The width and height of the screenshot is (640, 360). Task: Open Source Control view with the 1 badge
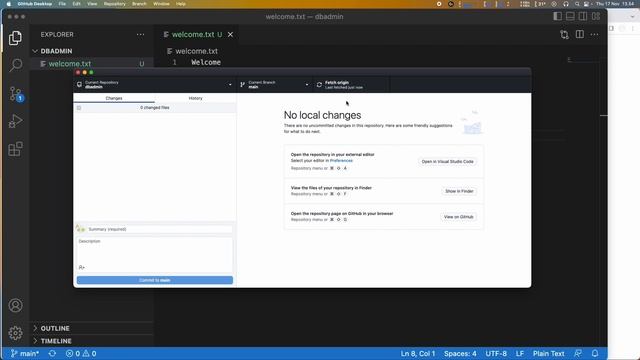tap(16, 94)
